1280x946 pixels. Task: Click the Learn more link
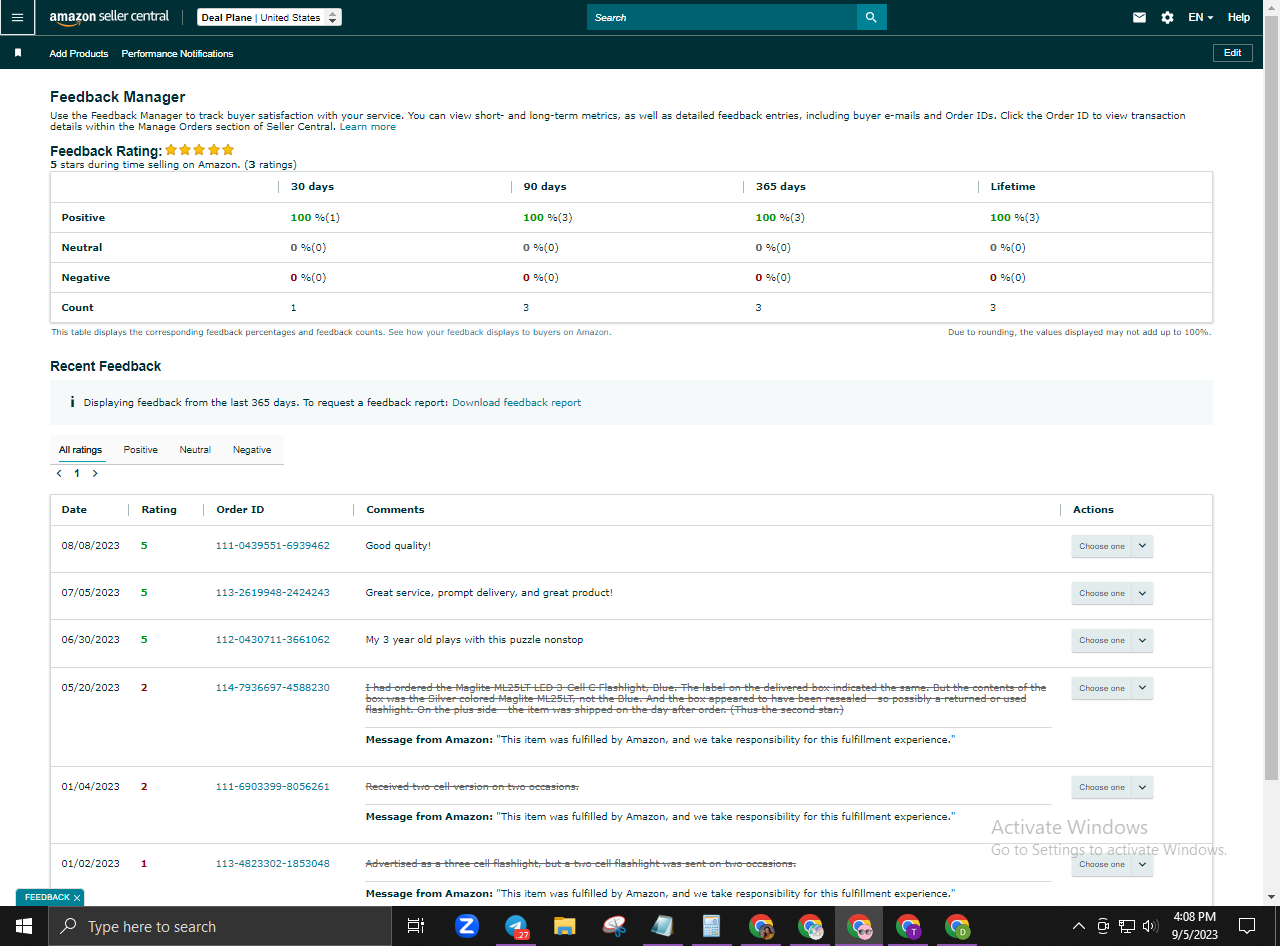pos(368,127)
